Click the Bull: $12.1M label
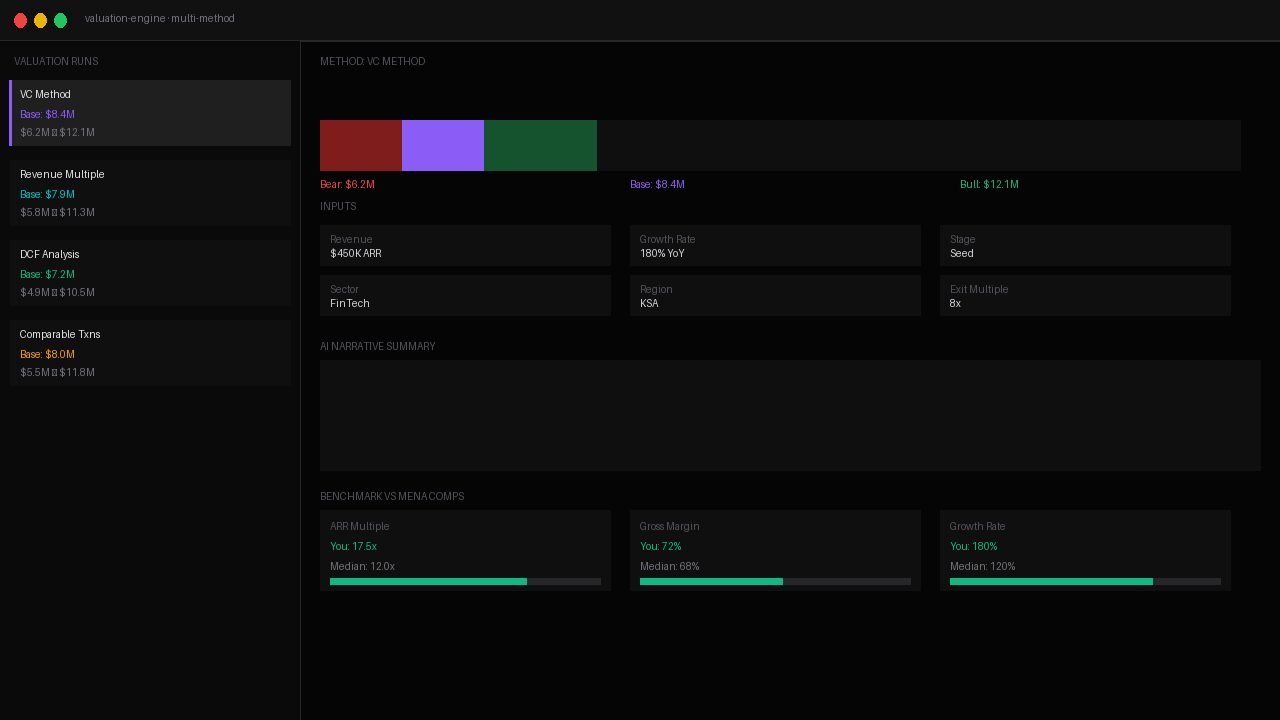This screenshot has width=1280, height=720. click(x=989, y=185)
